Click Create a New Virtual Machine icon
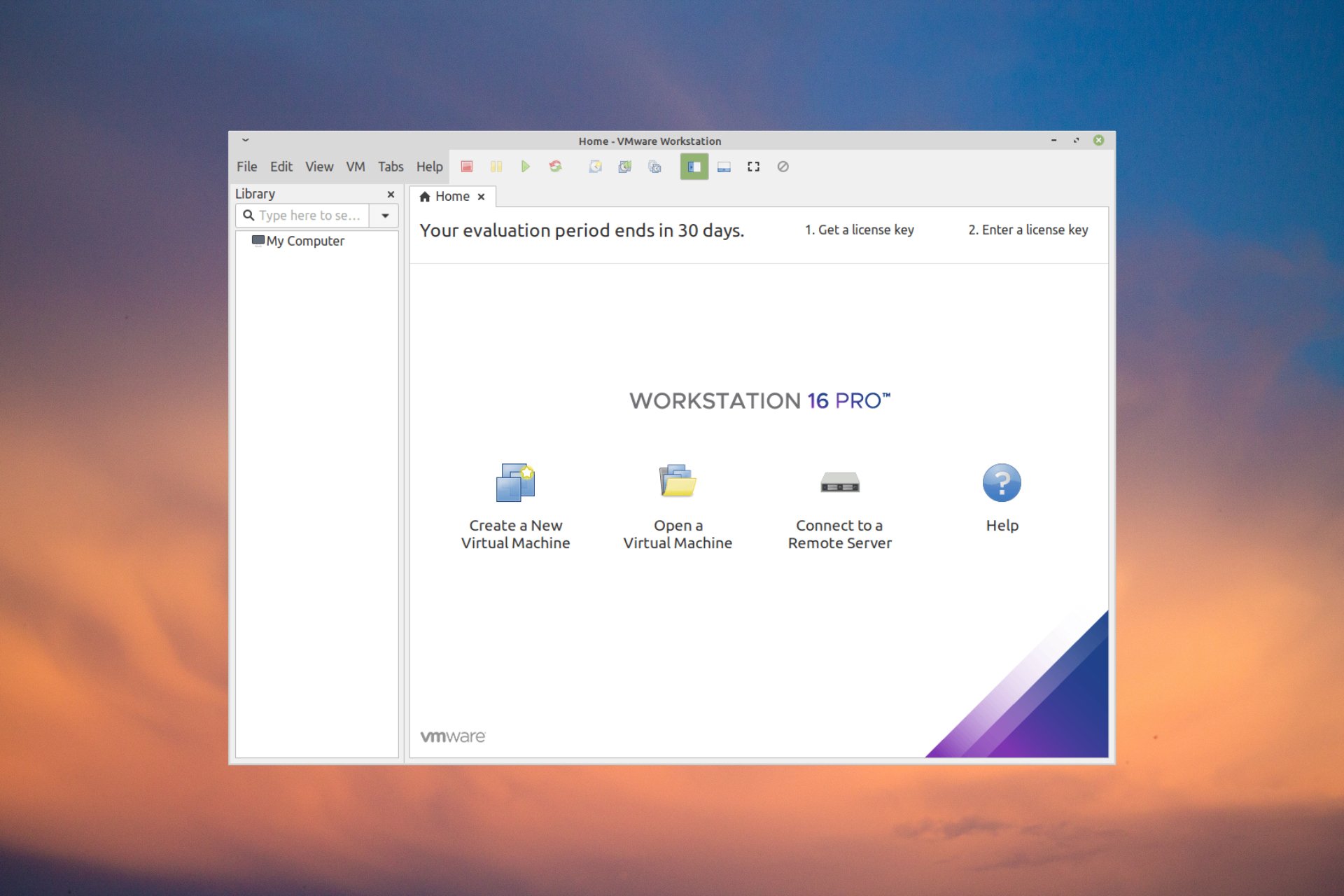Viewport: 1344px width, 896px height. coord(516,482)
